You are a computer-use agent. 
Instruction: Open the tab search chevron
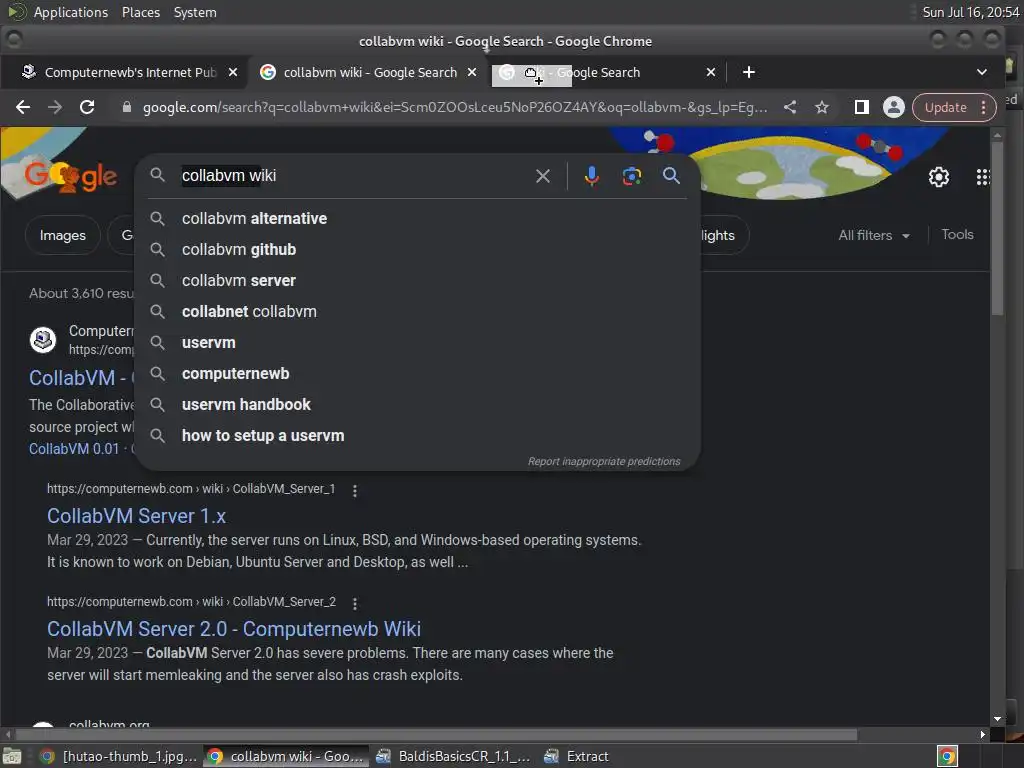pos(982,72)
